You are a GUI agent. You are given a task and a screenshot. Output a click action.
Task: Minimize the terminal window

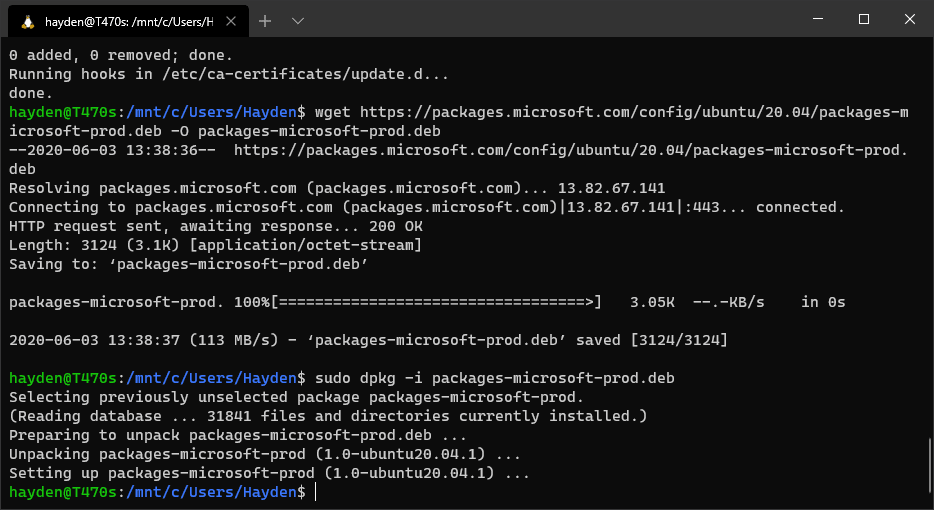coord(818,19)
